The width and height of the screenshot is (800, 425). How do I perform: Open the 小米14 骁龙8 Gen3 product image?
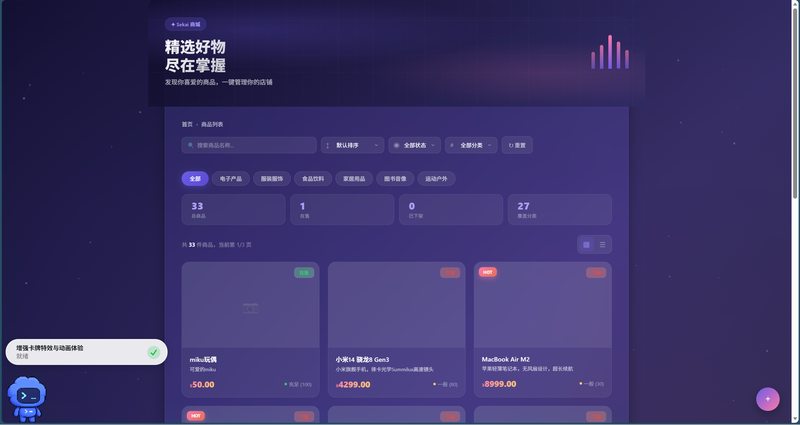click(396, 305)
